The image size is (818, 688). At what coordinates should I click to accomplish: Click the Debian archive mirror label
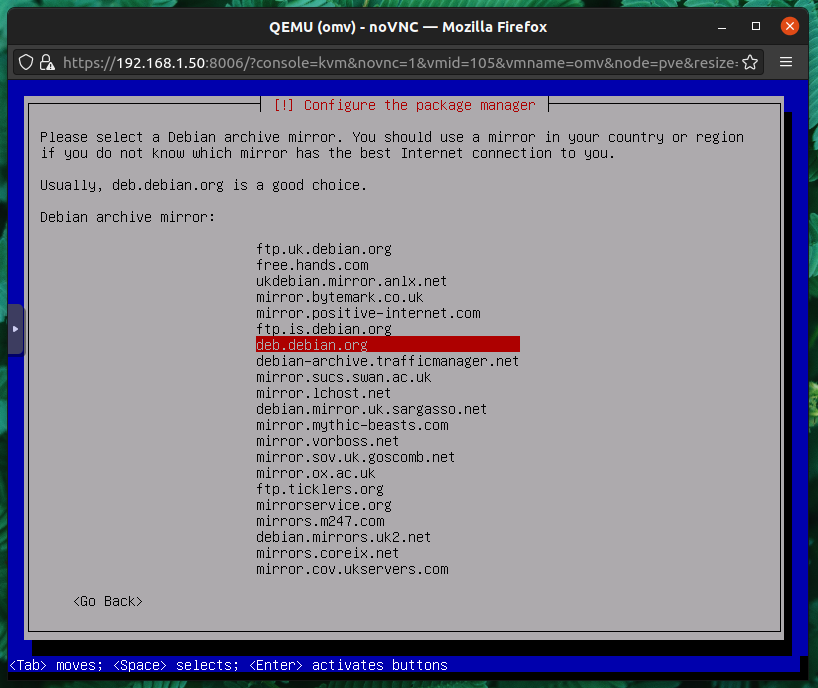click(127, 217)
